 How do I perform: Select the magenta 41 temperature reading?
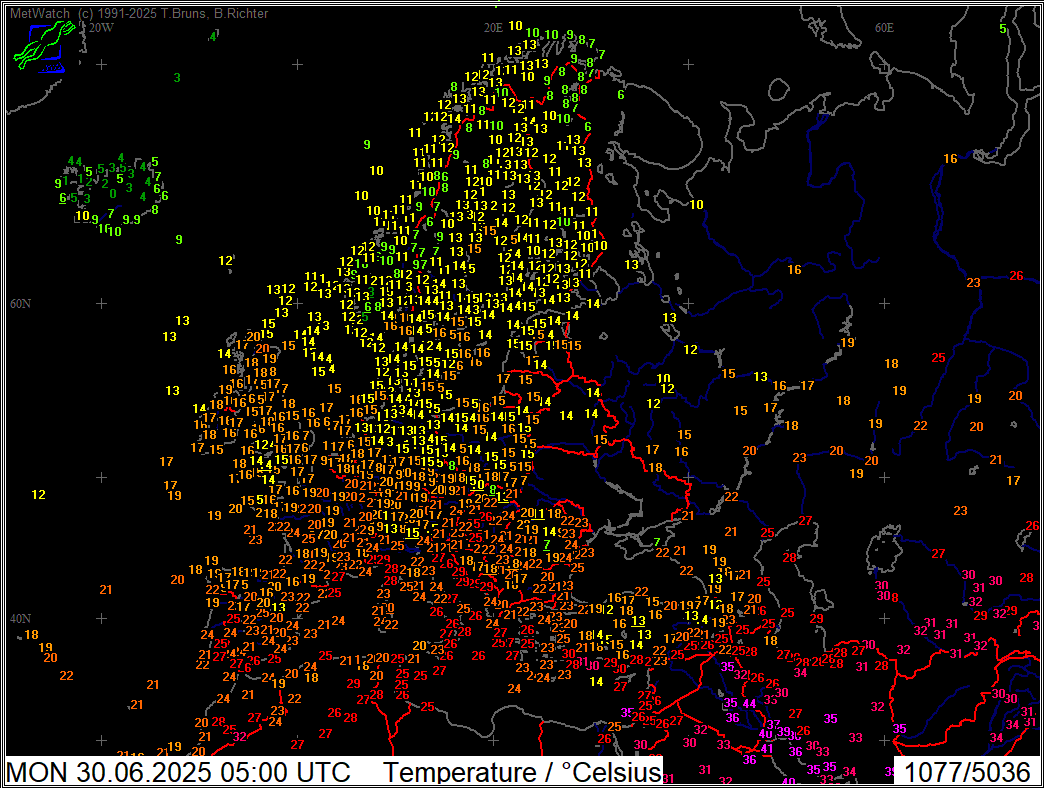click(767, 749)
